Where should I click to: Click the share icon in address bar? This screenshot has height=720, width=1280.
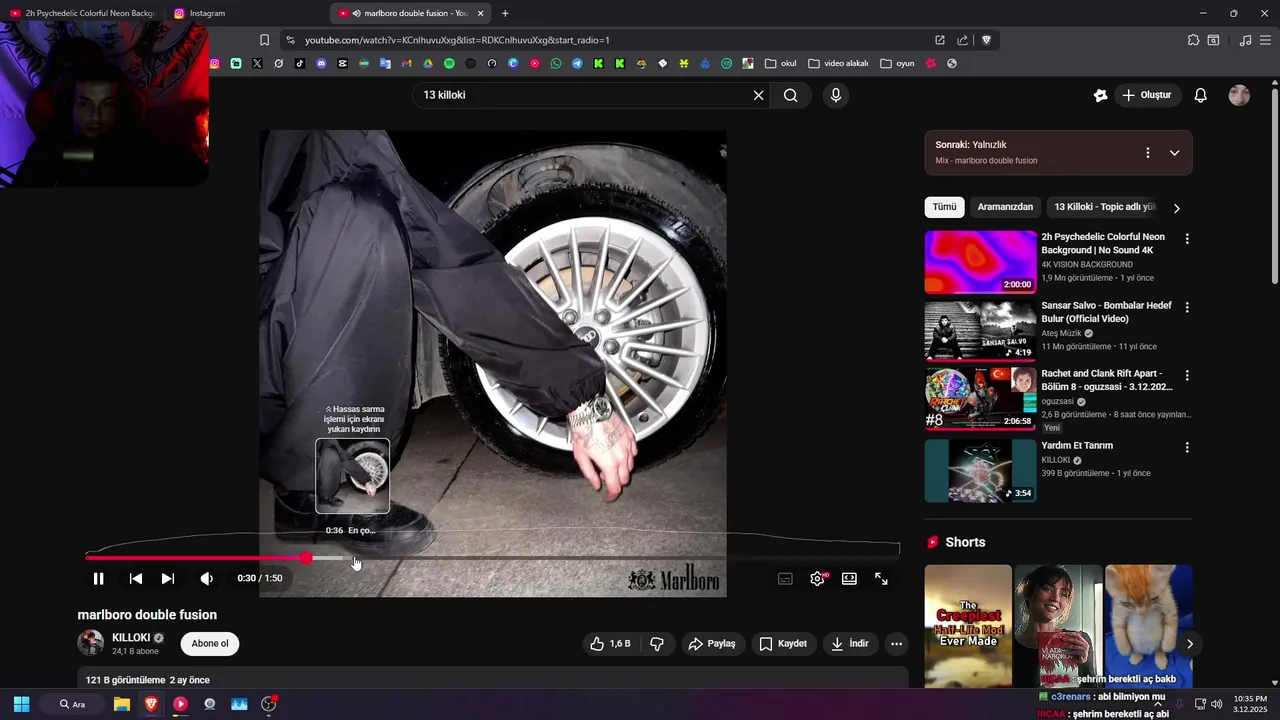click(x=962, y=40)
